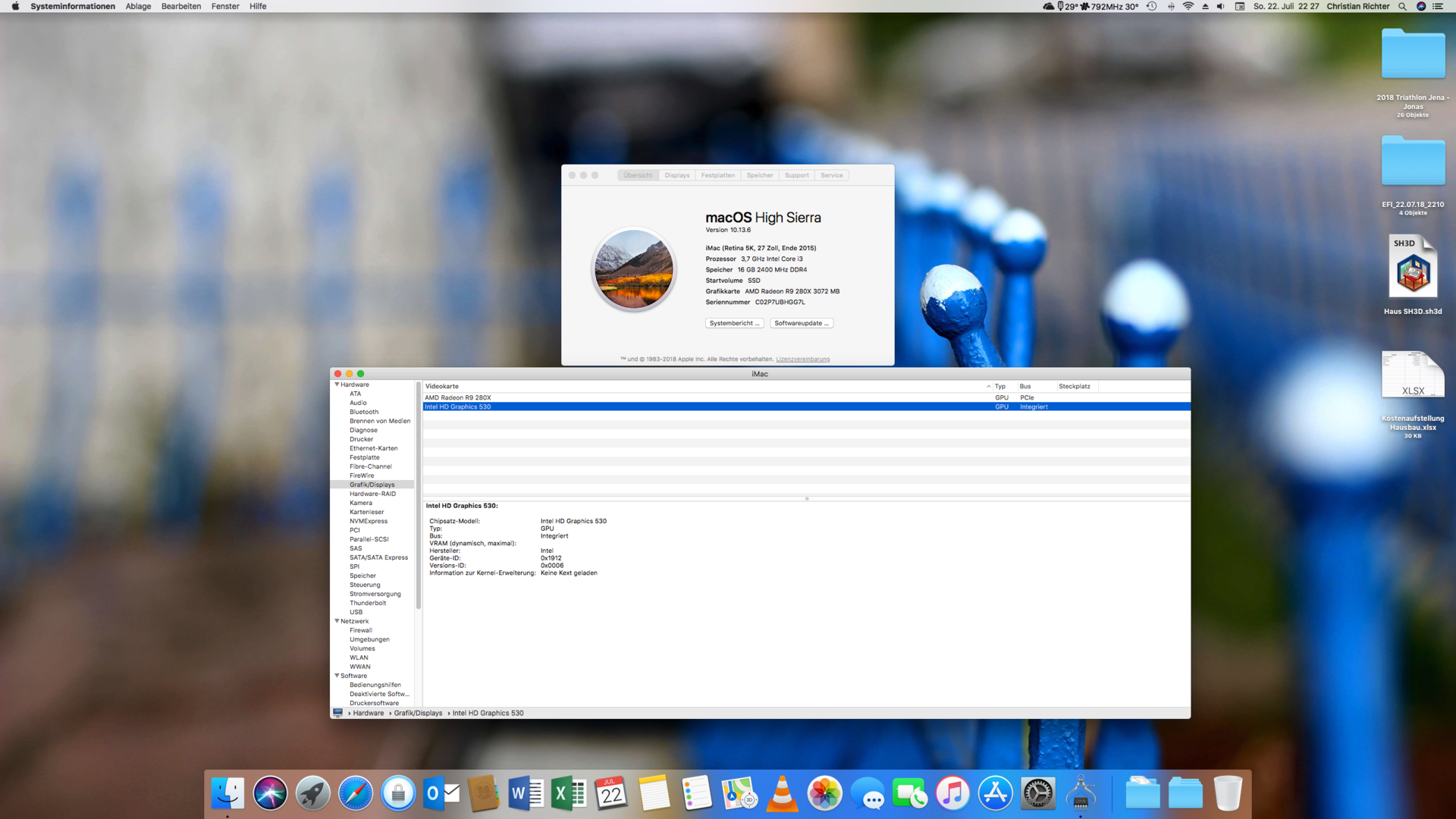
Task: Open the Fenster menu
Action: (x=225, y=6)
